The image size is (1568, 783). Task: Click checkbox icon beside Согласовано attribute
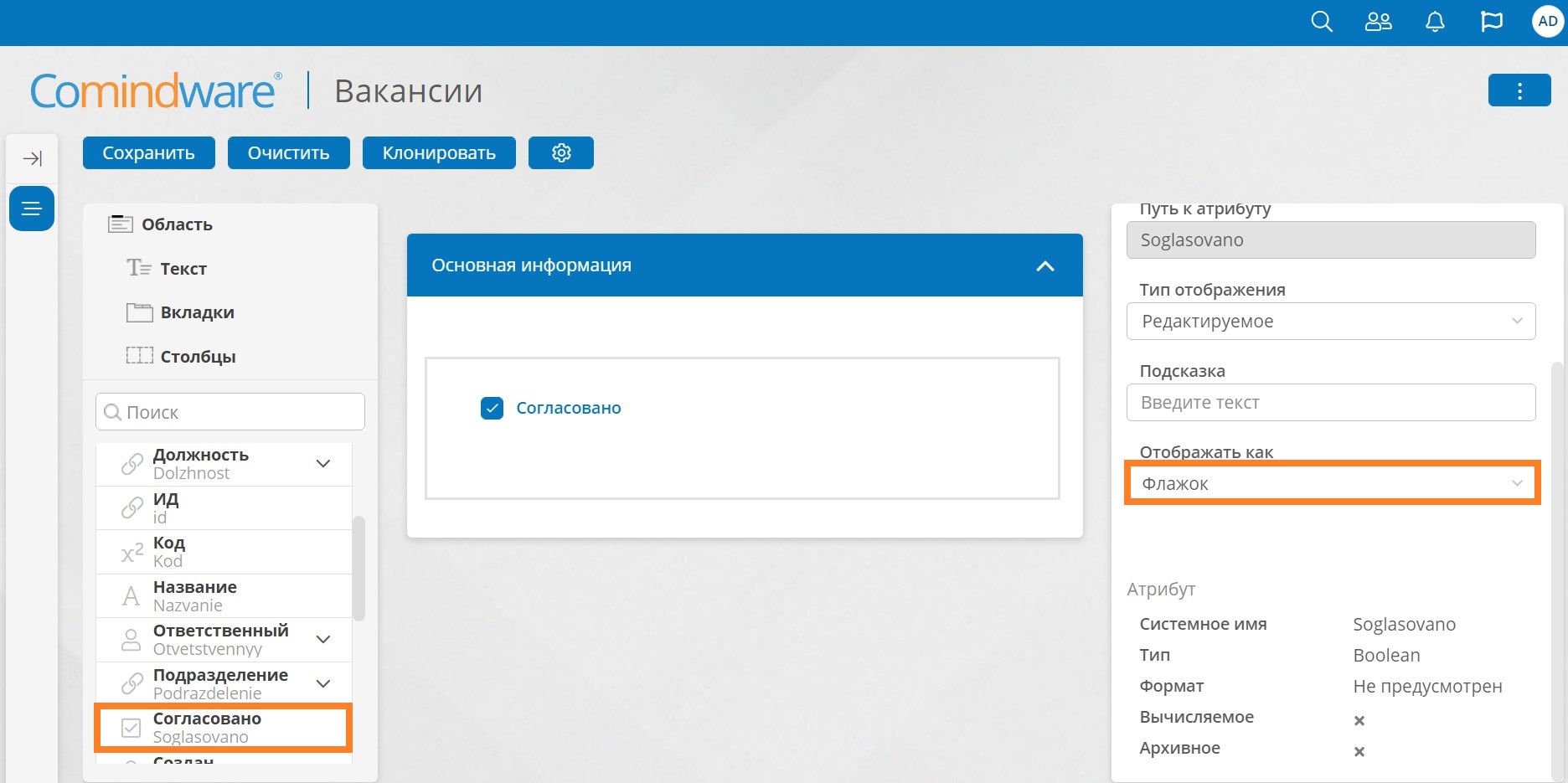click(x=131, y=728)
